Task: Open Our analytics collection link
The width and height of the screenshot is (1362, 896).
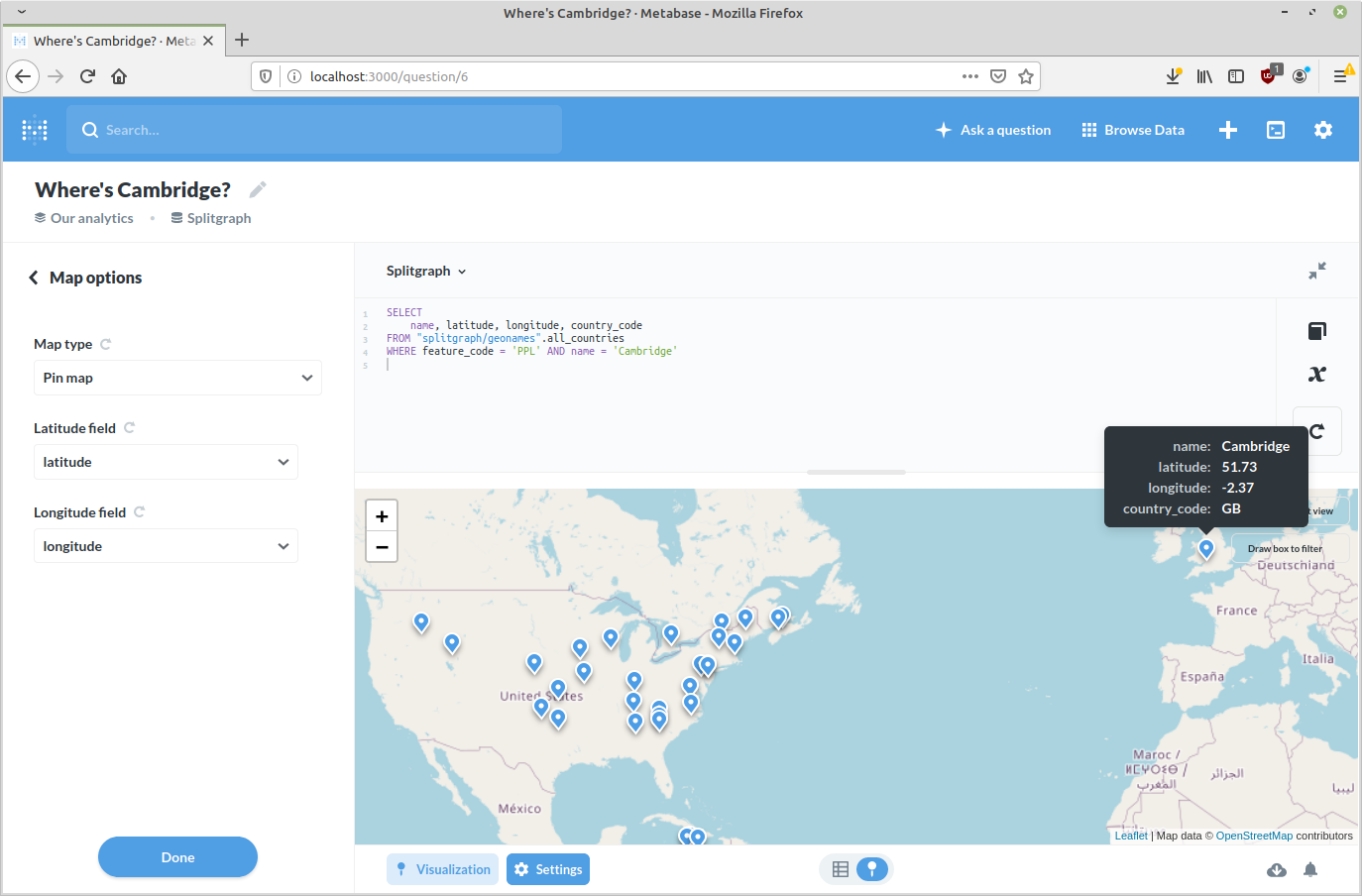Action: (x=84, y=218)
